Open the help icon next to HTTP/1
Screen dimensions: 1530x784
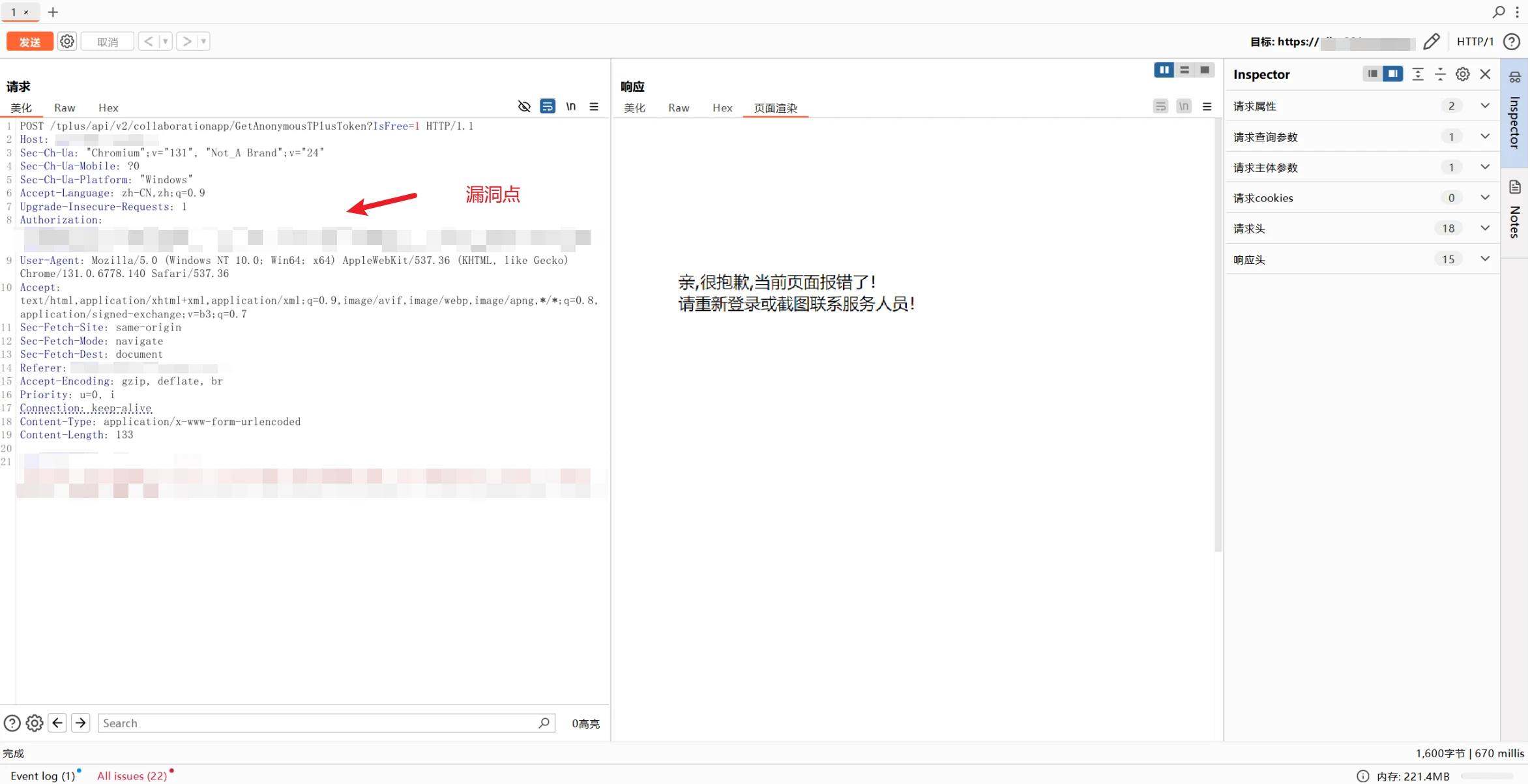(1512, 42)
